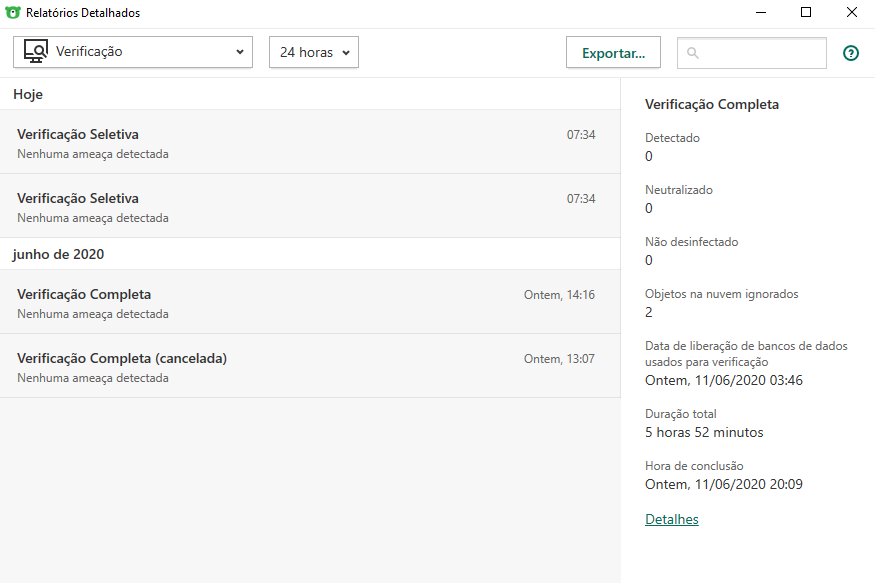Click inside the search input field
This screenshot has width=881, height=585.
click(x=760, y=53)
